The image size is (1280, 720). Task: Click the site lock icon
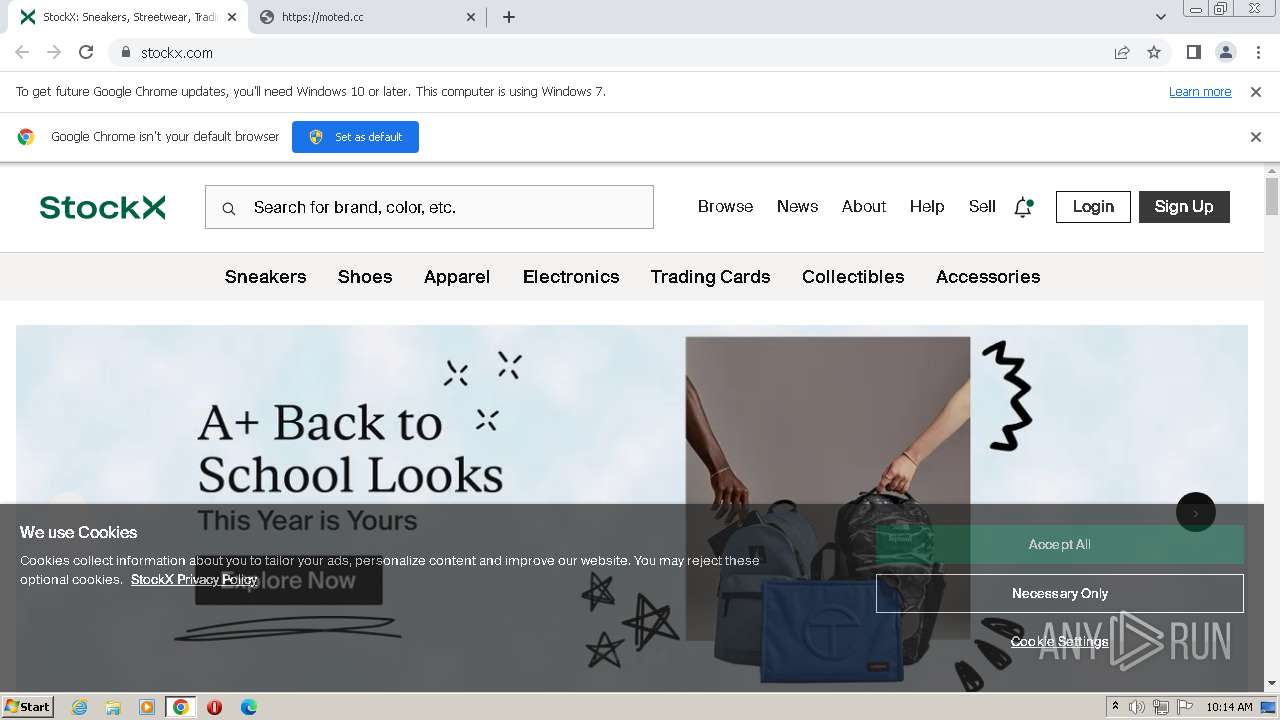point(126,52)
